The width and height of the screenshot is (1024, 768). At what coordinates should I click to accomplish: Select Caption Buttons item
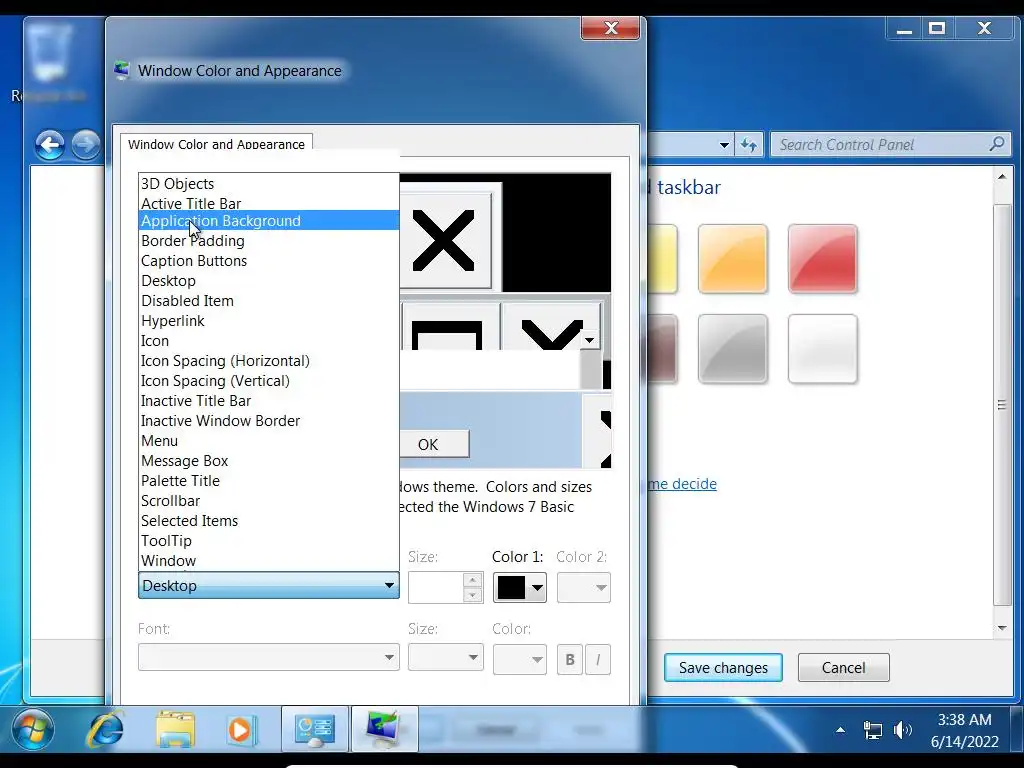pyautogui.click(x=268, y=261)
